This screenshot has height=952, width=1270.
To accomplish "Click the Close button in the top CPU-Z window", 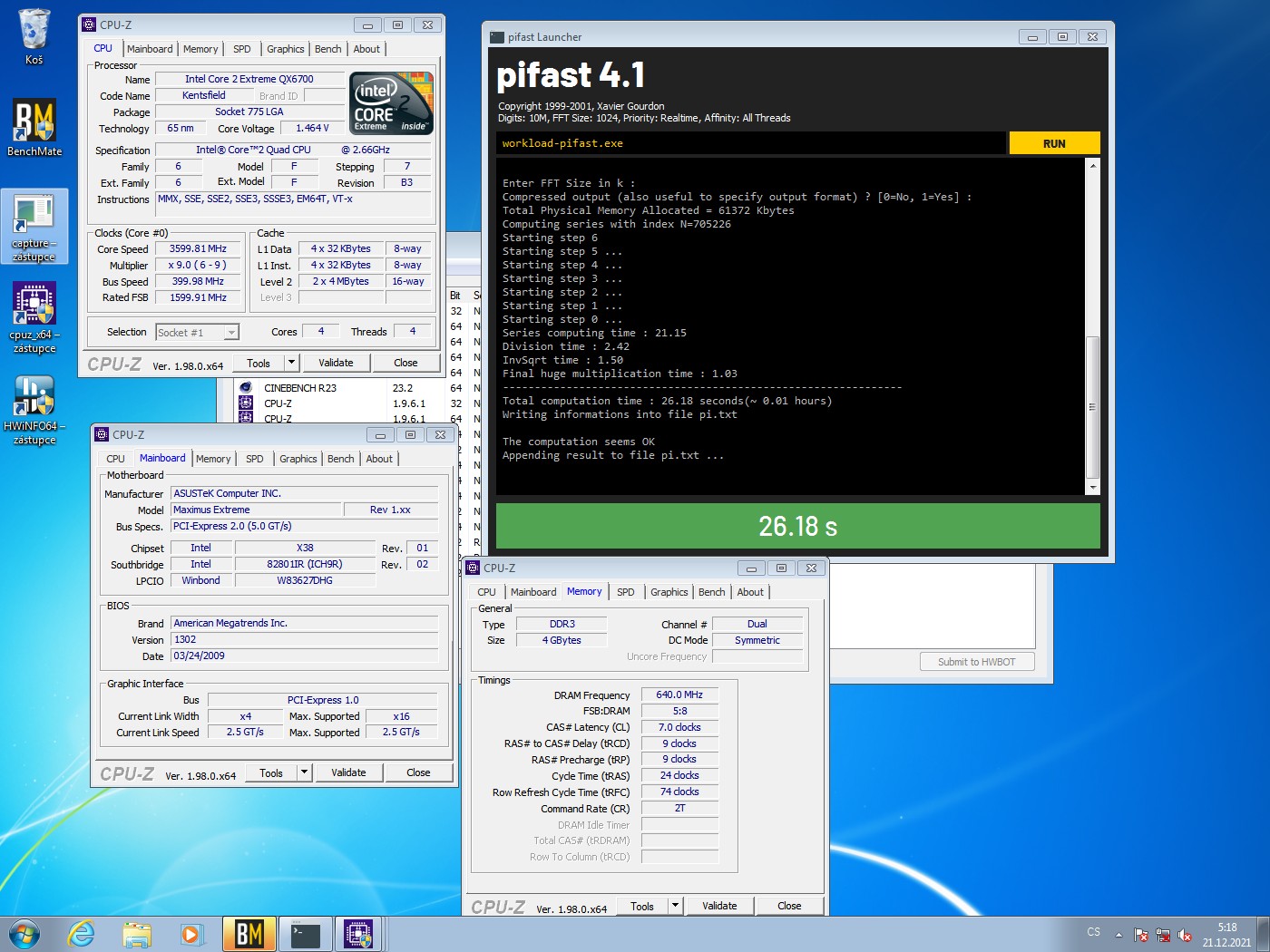I will [405, 363].
